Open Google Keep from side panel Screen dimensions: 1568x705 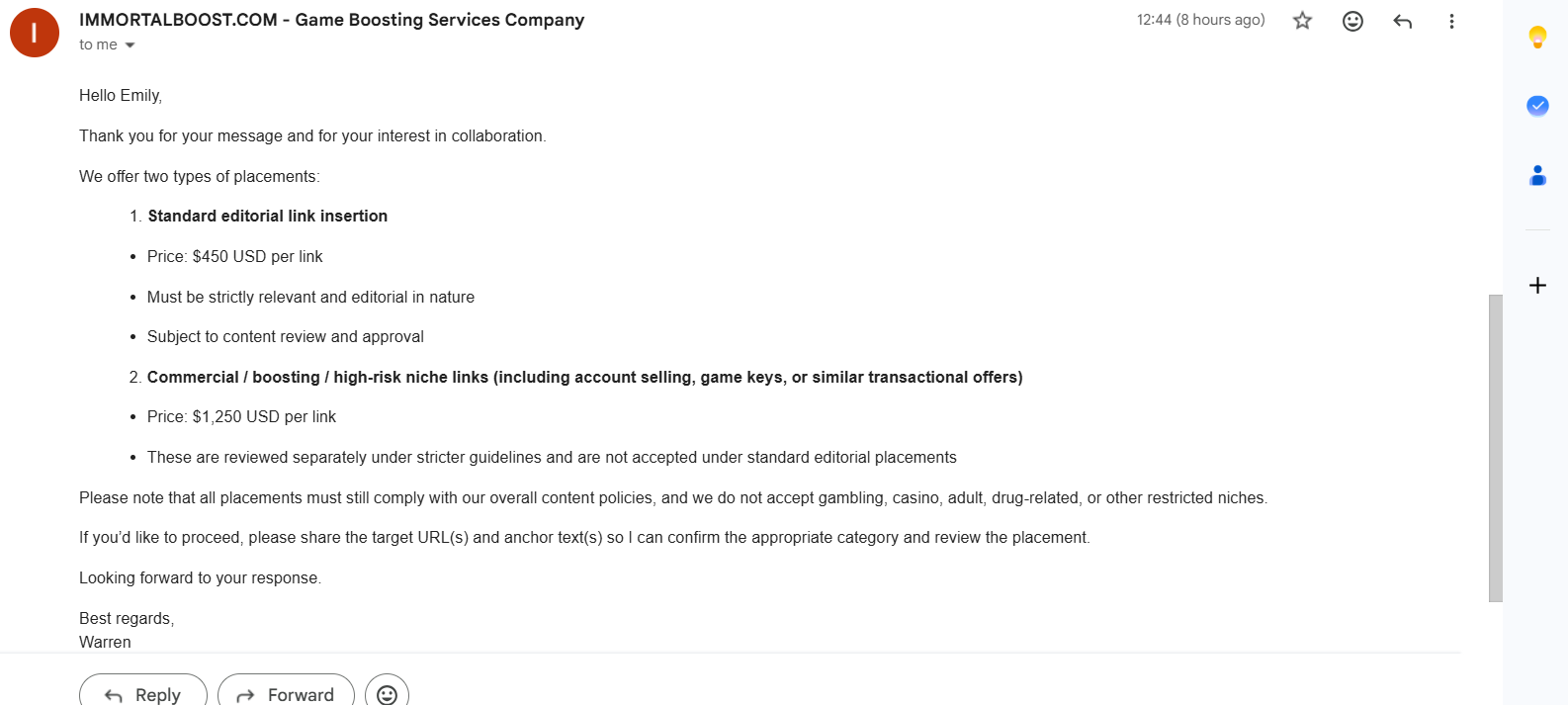coord(1537,38)
